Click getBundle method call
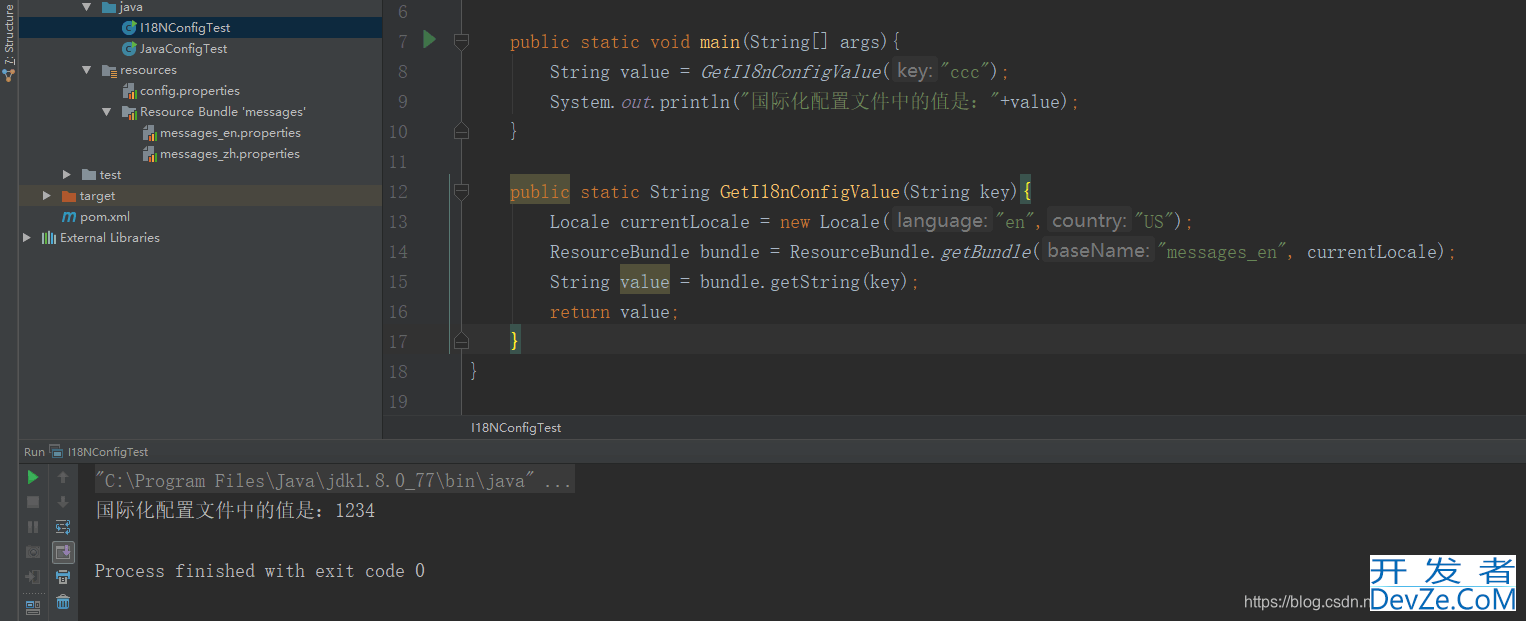Screen dimensions: 1526x621 tap(985, 252)
